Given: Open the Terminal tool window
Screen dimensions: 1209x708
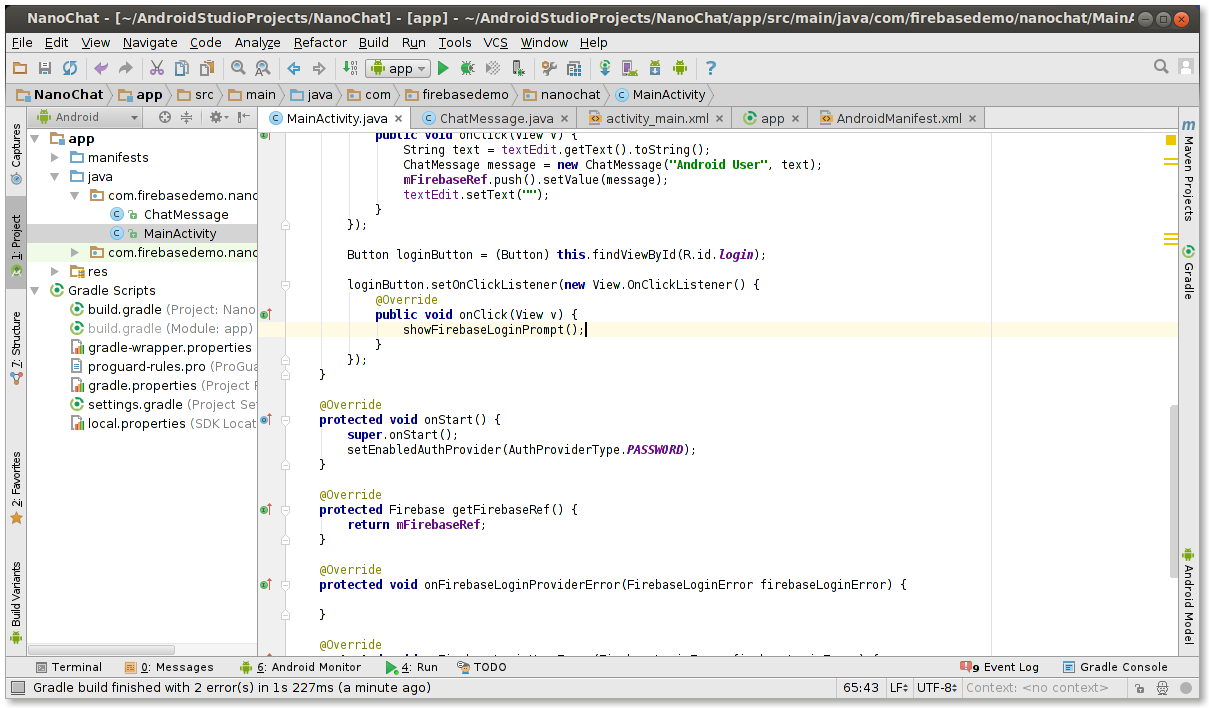Looking at the screenshot, I should pyautogui.click(x=68, y=667).
